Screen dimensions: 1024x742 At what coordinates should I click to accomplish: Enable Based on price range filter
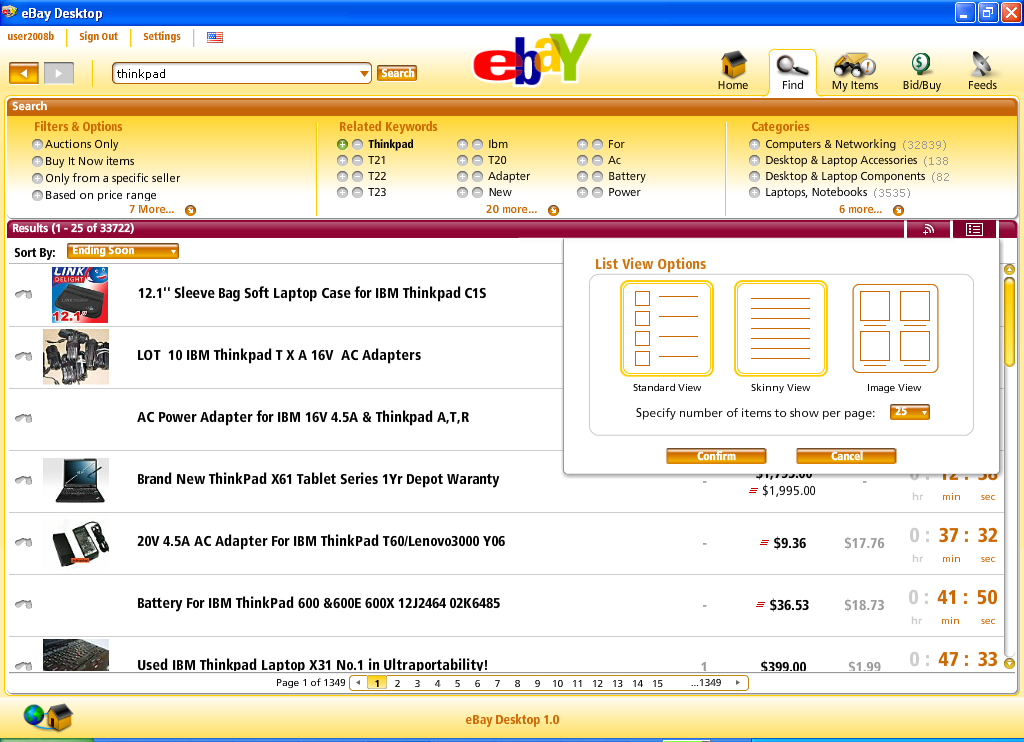coord(37,195)
